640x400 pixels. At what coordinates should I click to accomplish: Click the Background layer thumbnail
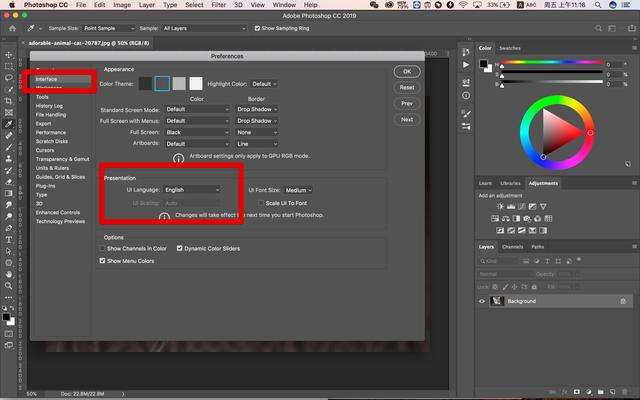tap(497, 301)
